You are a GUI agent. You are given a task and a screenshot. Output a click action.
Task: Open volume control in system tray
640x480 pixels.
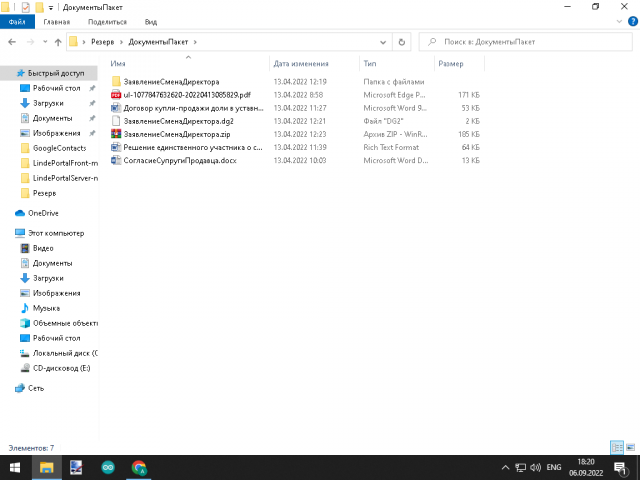click(536, 468)
